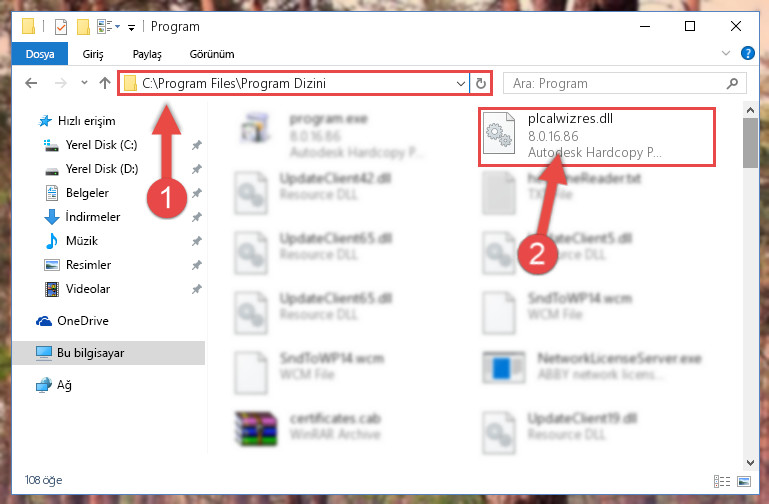
Task: Open recent locations dropdown arrow
Action: coord(84,82)
